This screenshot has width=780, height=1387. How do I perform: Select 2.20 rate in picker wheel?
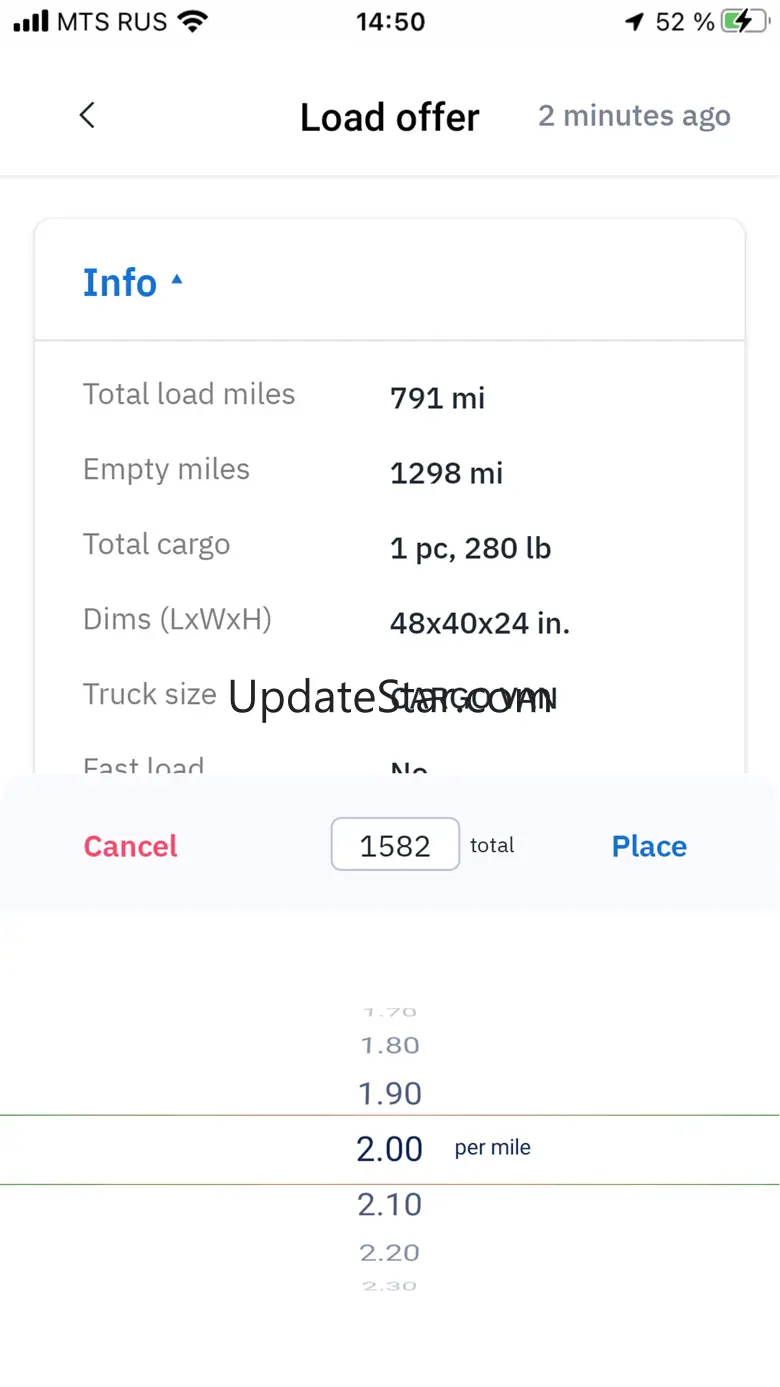pos(390,1252)
